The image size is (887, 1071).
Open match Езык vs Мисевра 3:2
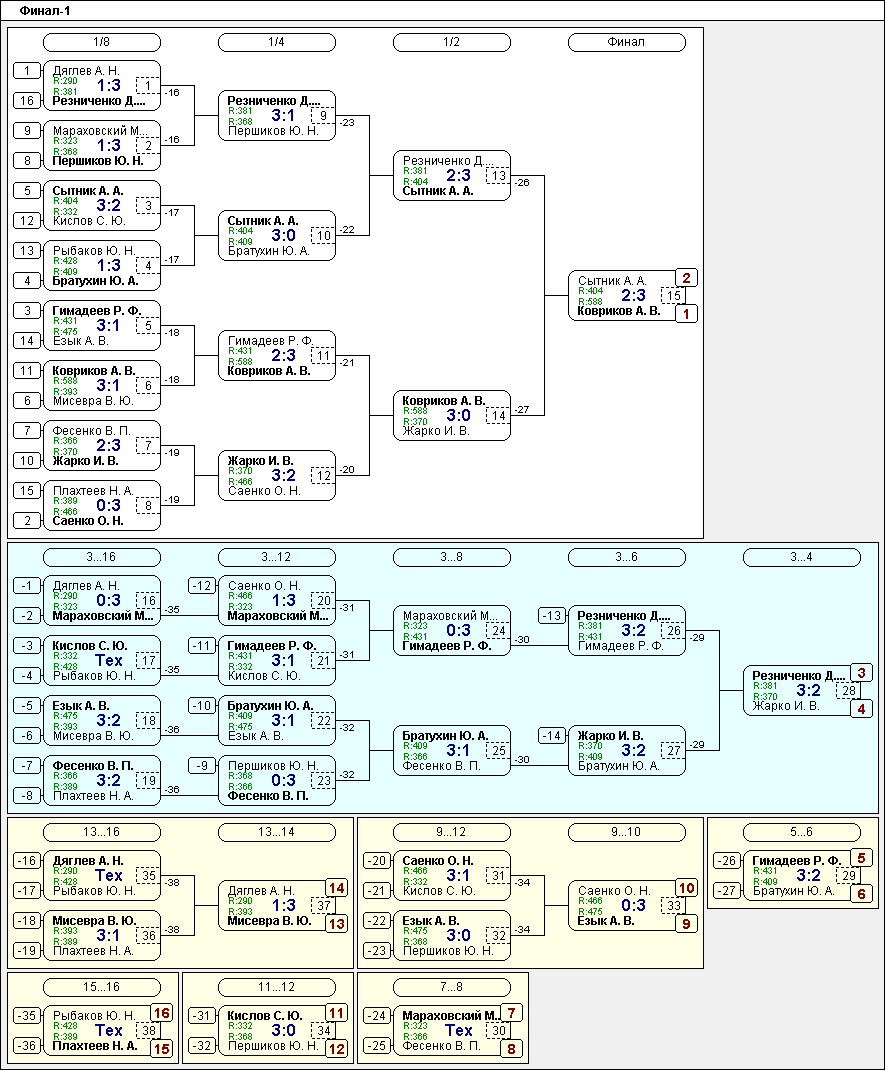pyautogui.click(x=102, y=721)
